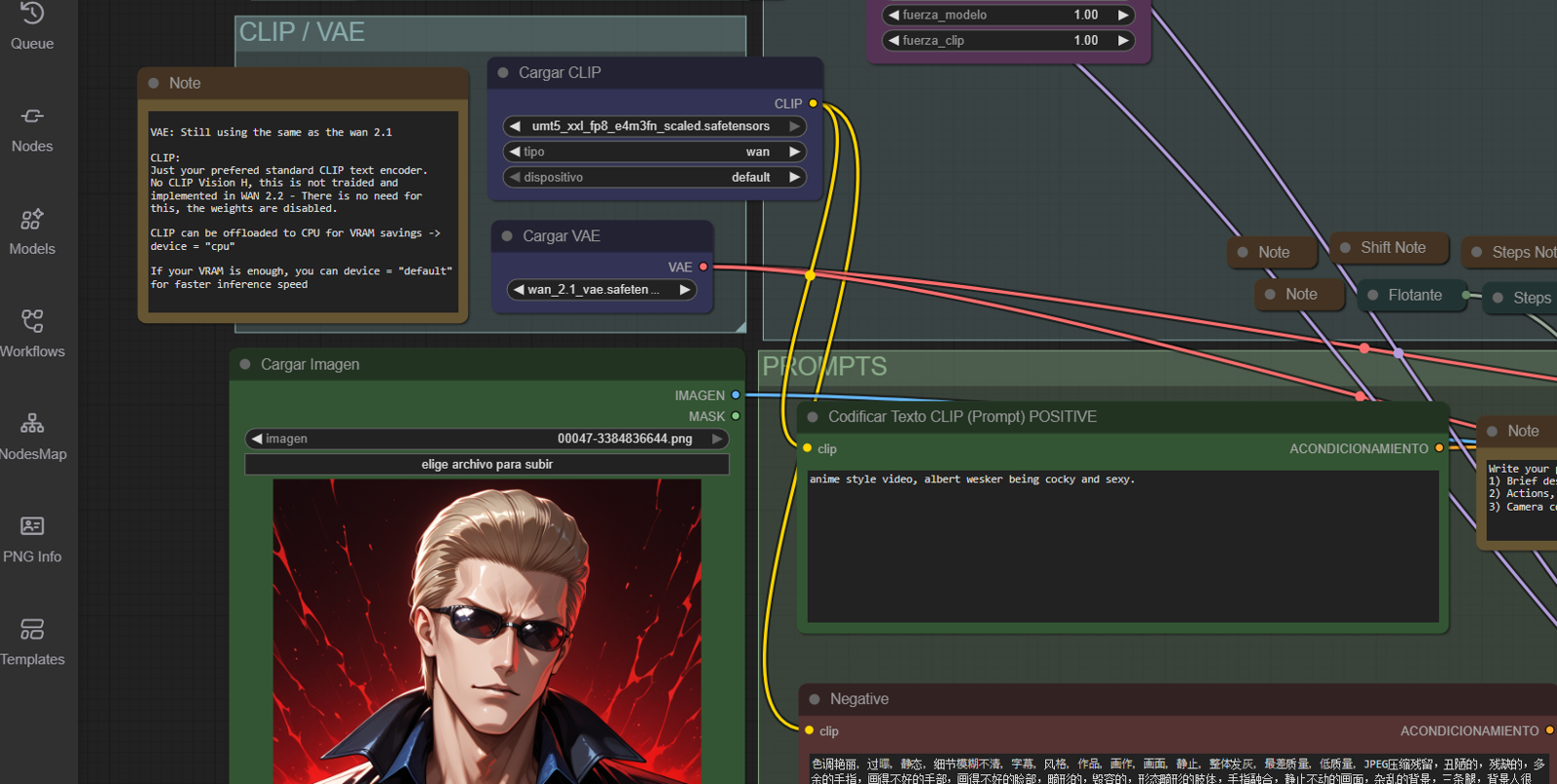The image size is (1557, 784).
Task: Open the Models sidebar panel
Action: click(x=32, y=233)
